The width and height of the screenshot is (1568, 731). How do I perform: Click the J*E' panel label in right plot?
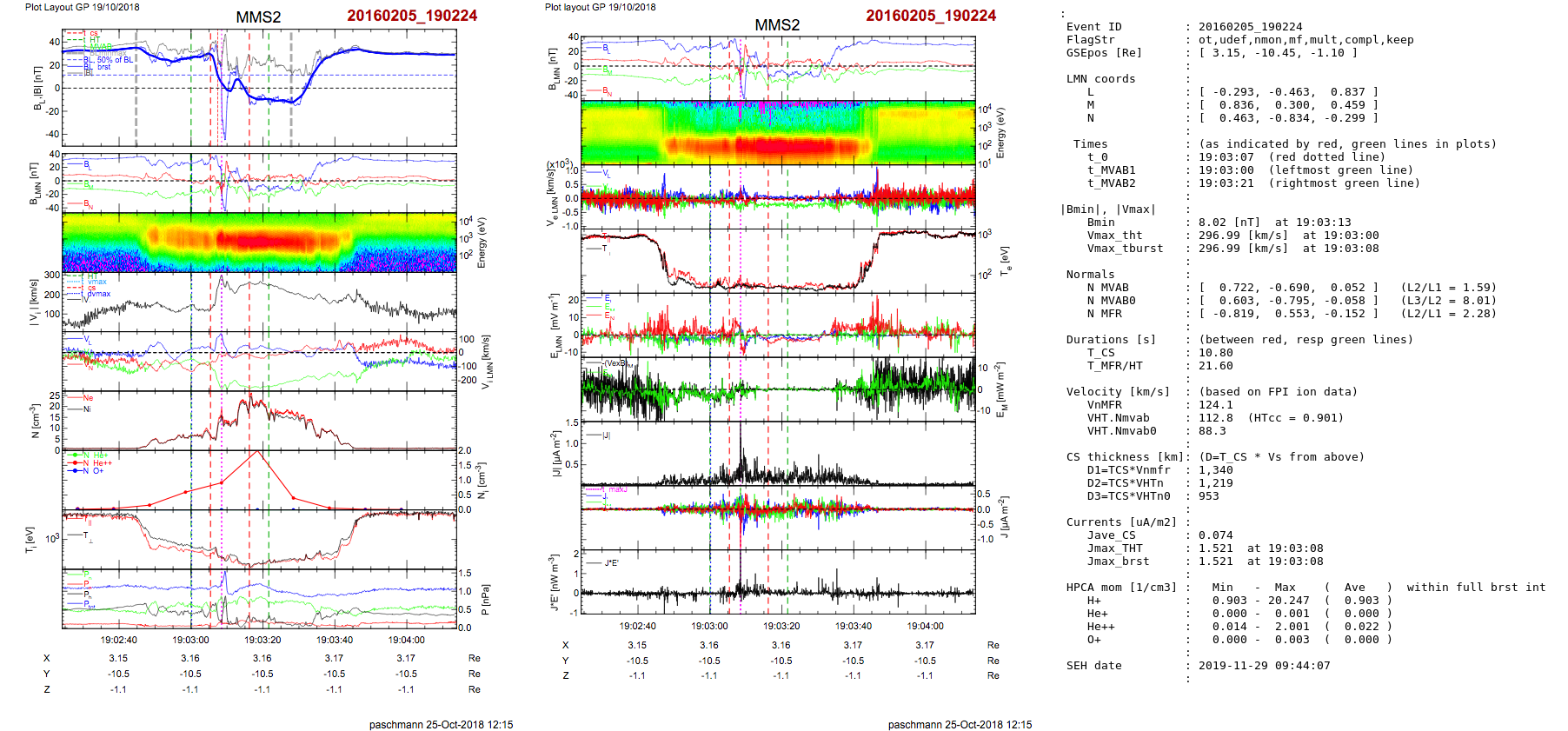pyautogui.click(x=611, y=563)
